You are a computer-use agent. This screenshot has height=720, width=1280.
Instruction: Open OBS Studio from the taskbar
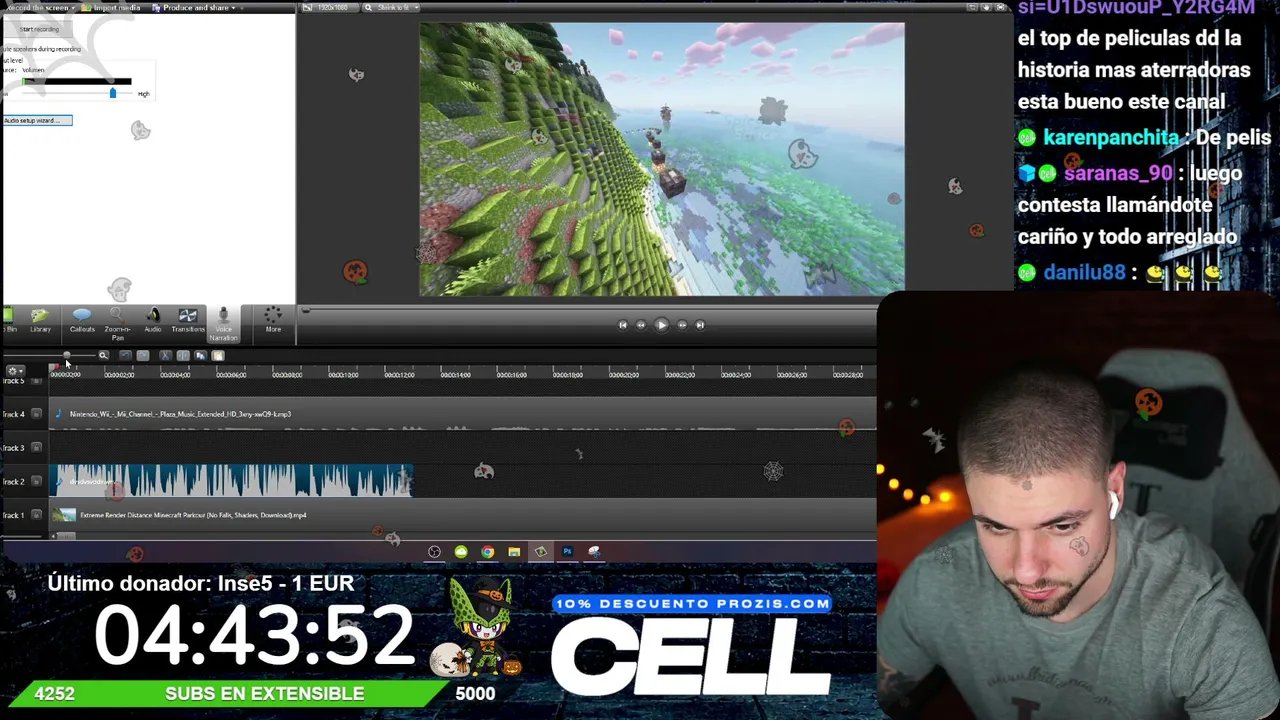(x=434, y=552)
